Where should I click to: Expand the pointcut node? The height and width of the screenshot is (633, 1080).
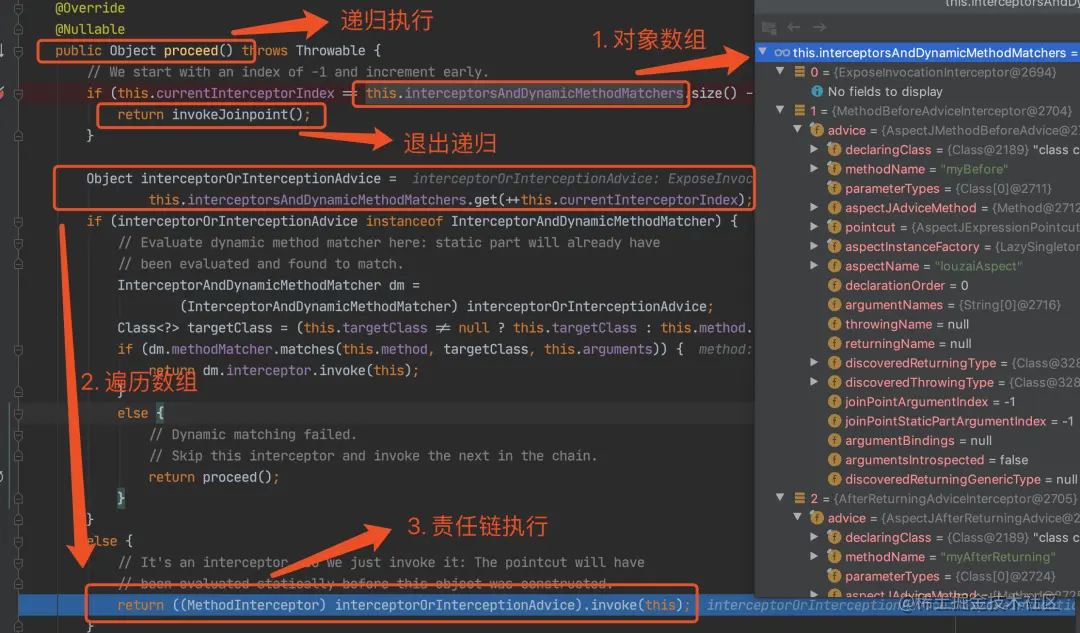pyautogui.click(x=814, y=226)
